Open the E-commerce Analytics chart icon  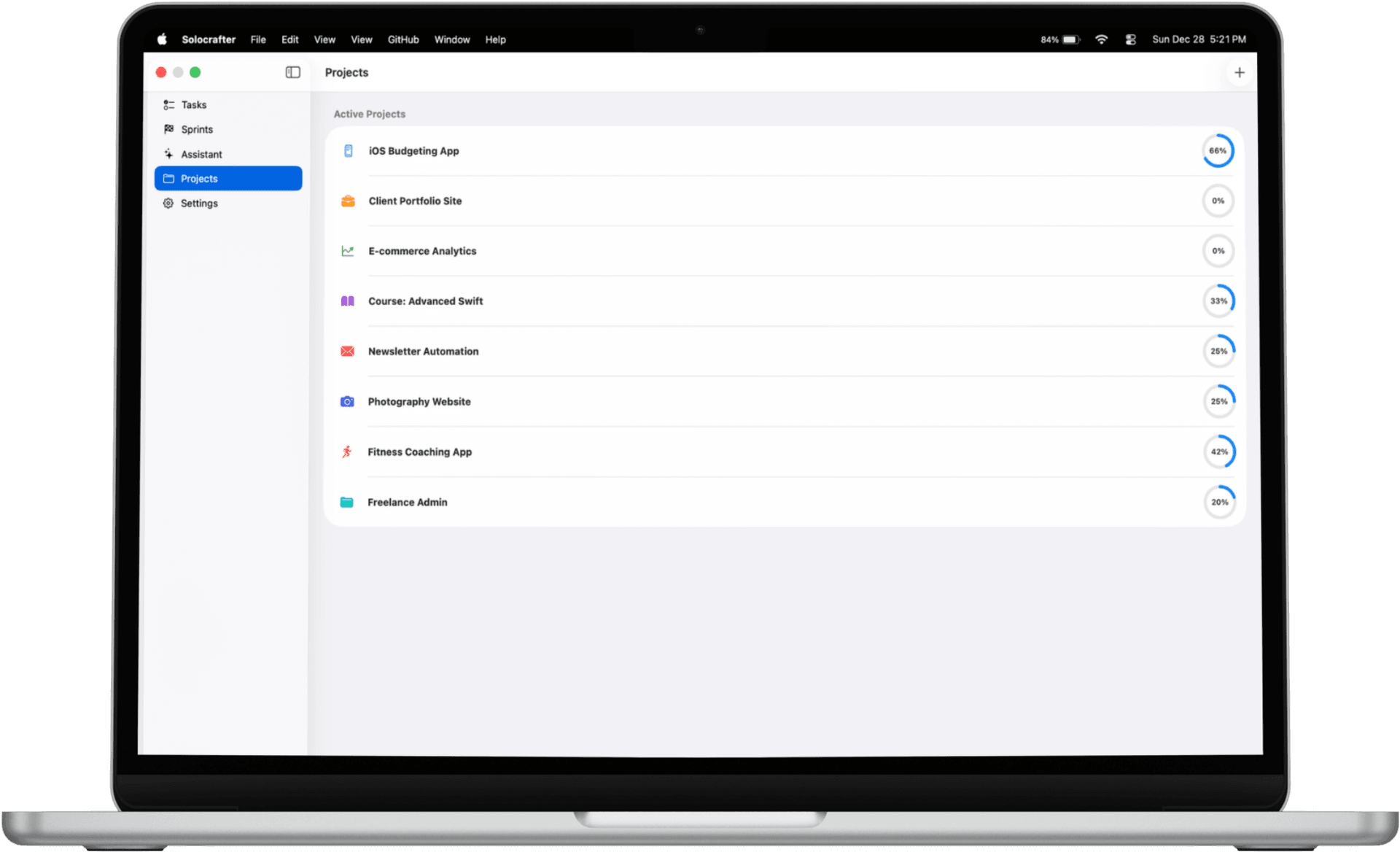pyautogui.click(x=348, y=251)
